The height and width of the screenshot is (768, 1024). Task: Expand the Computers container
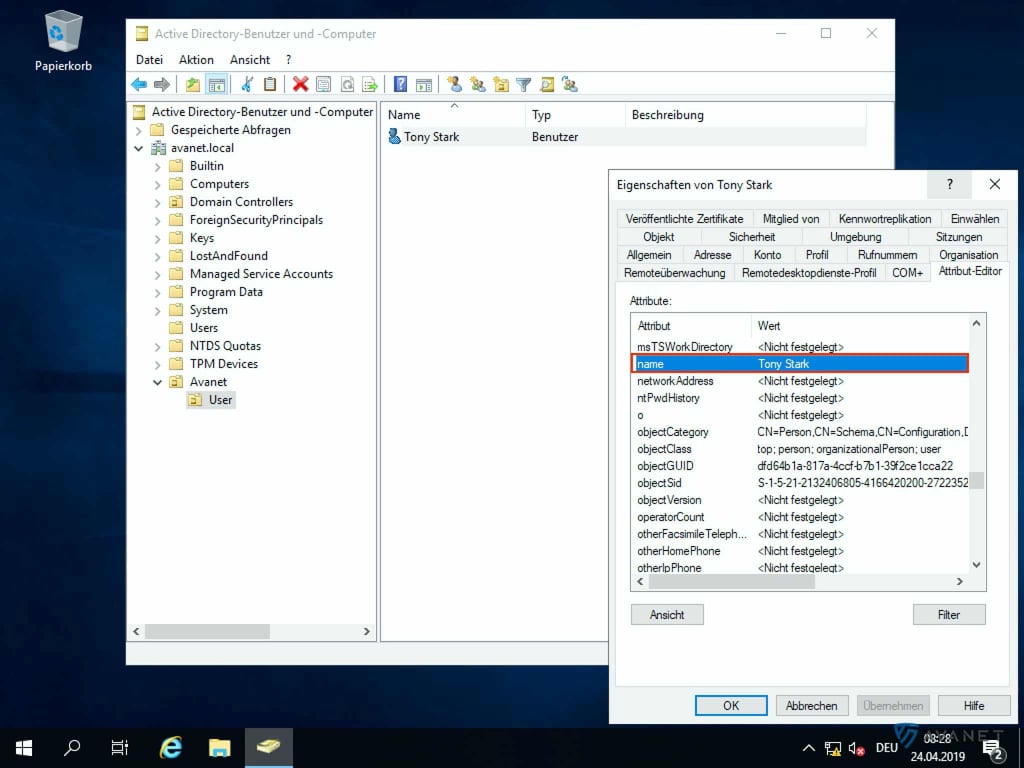click(157, 184)
